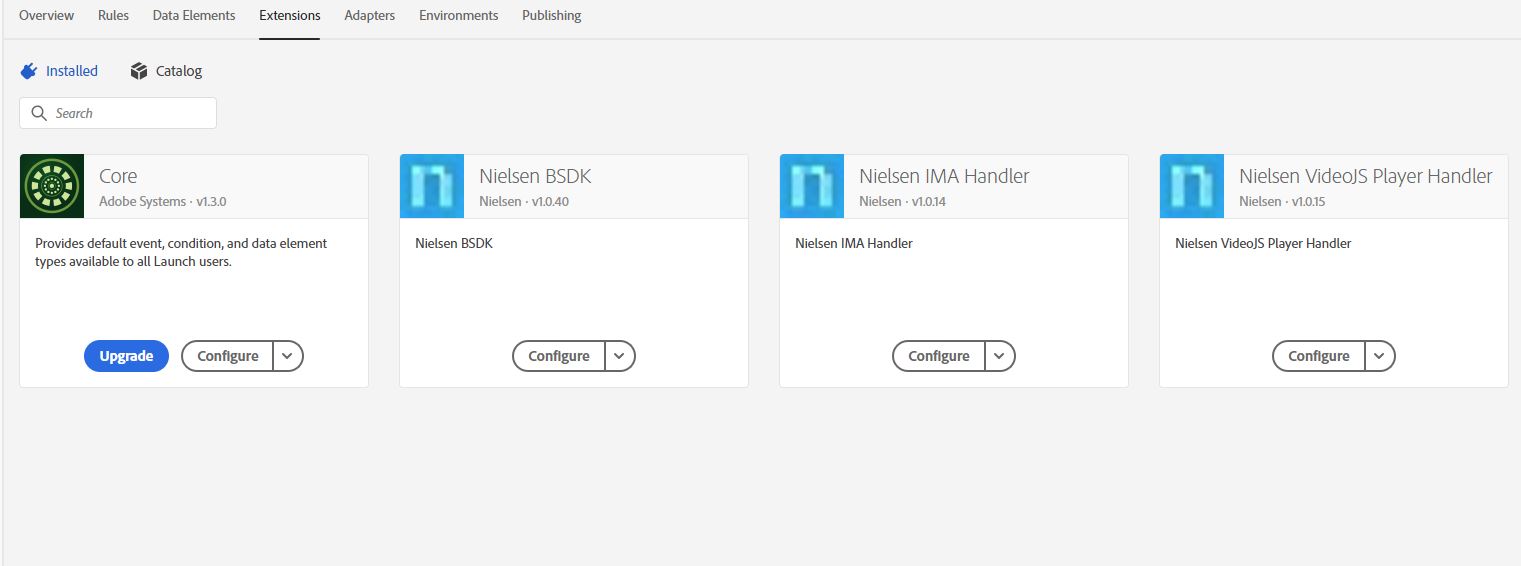Open the Data Elements tab
The height and width of the screenshot is (566, 1521).
194,15
